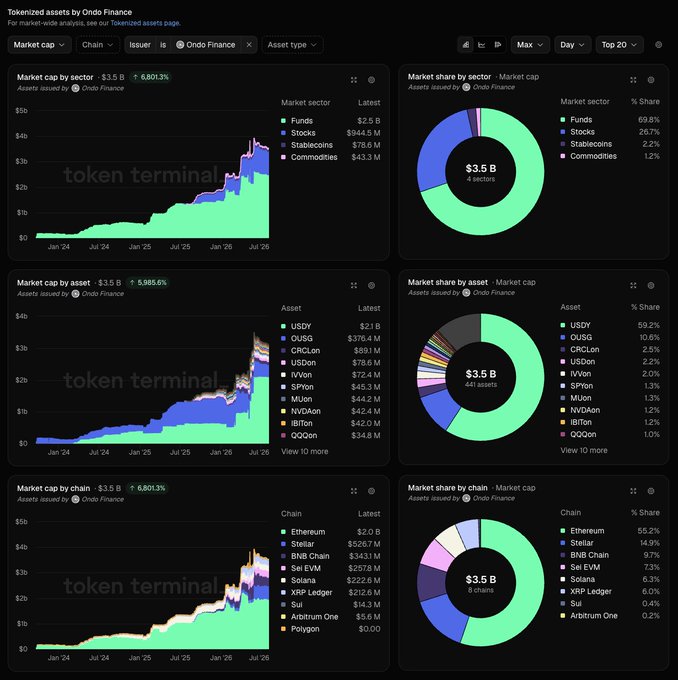Screen dimensions: 678x680
Task: Click Ondo Finance logo under Market share by chain
Action: [x=466, y=498]
